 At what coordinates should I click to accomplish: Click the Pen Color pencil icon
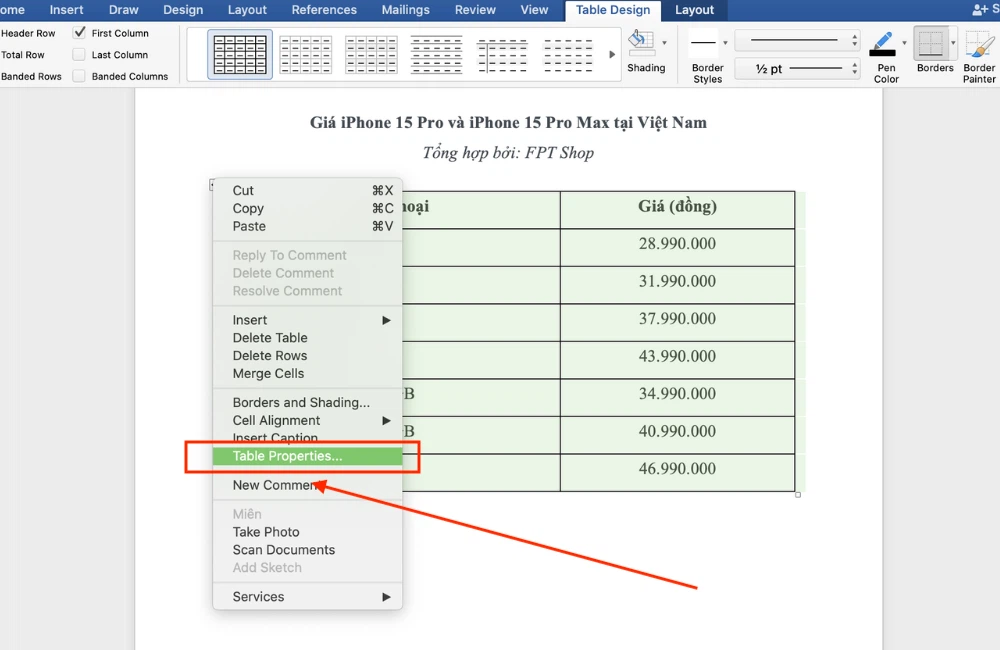[884, 42]
